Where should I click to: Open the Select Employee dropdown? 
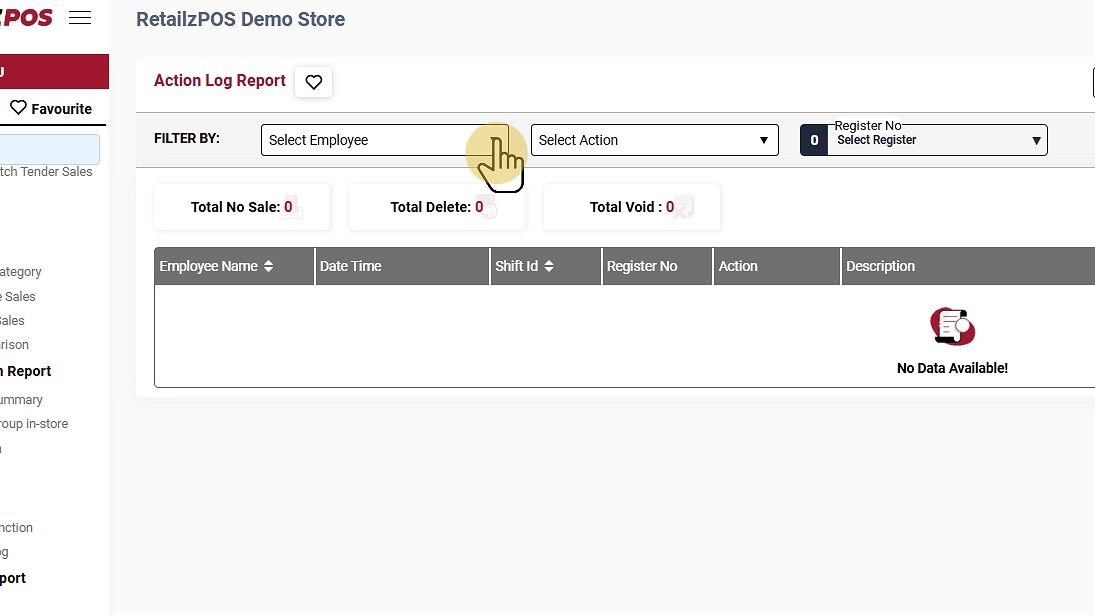[x=384, y=140]
